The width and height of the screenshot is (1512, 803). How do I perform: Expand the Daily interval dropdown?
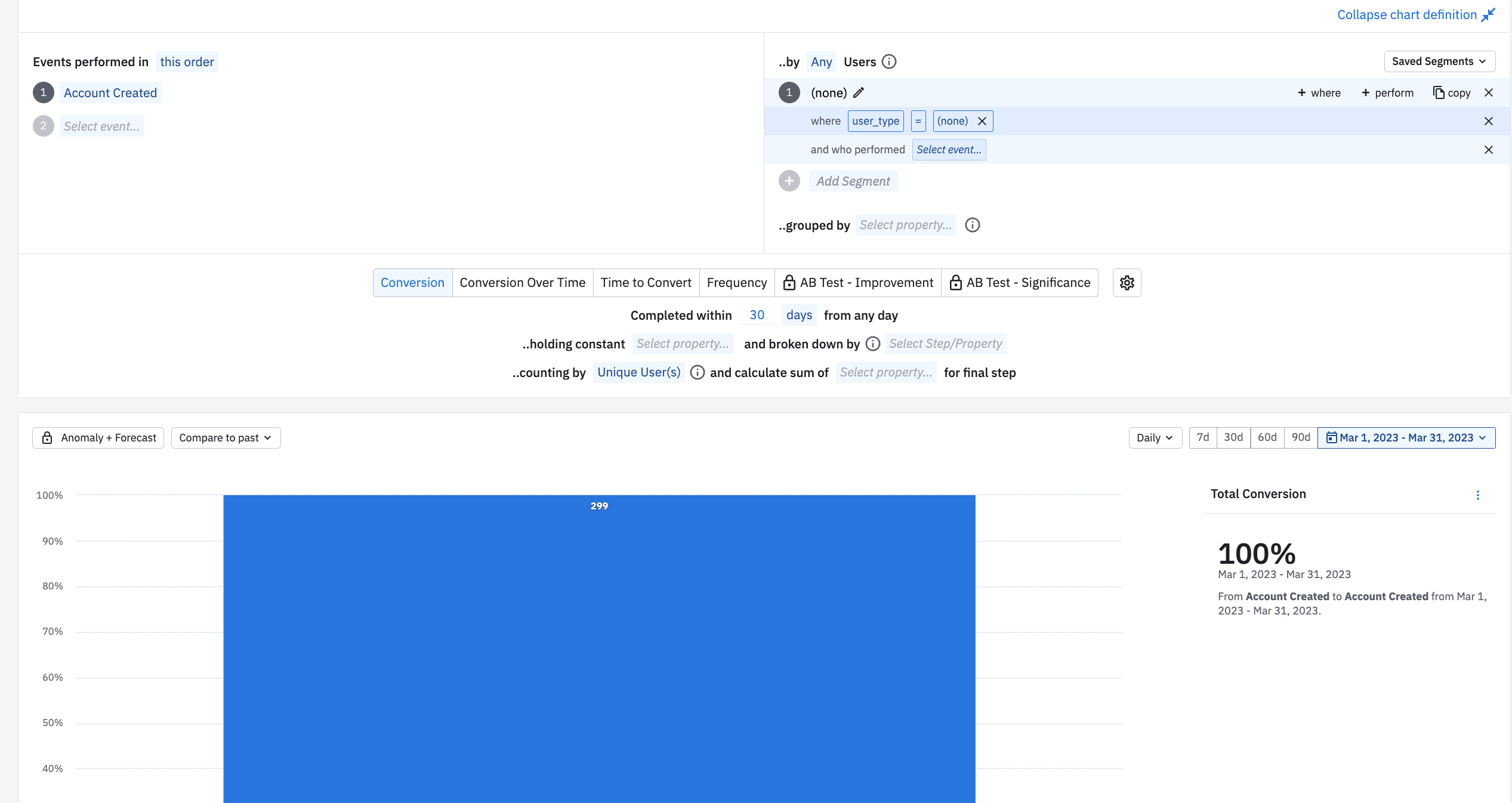[1155, 437]
